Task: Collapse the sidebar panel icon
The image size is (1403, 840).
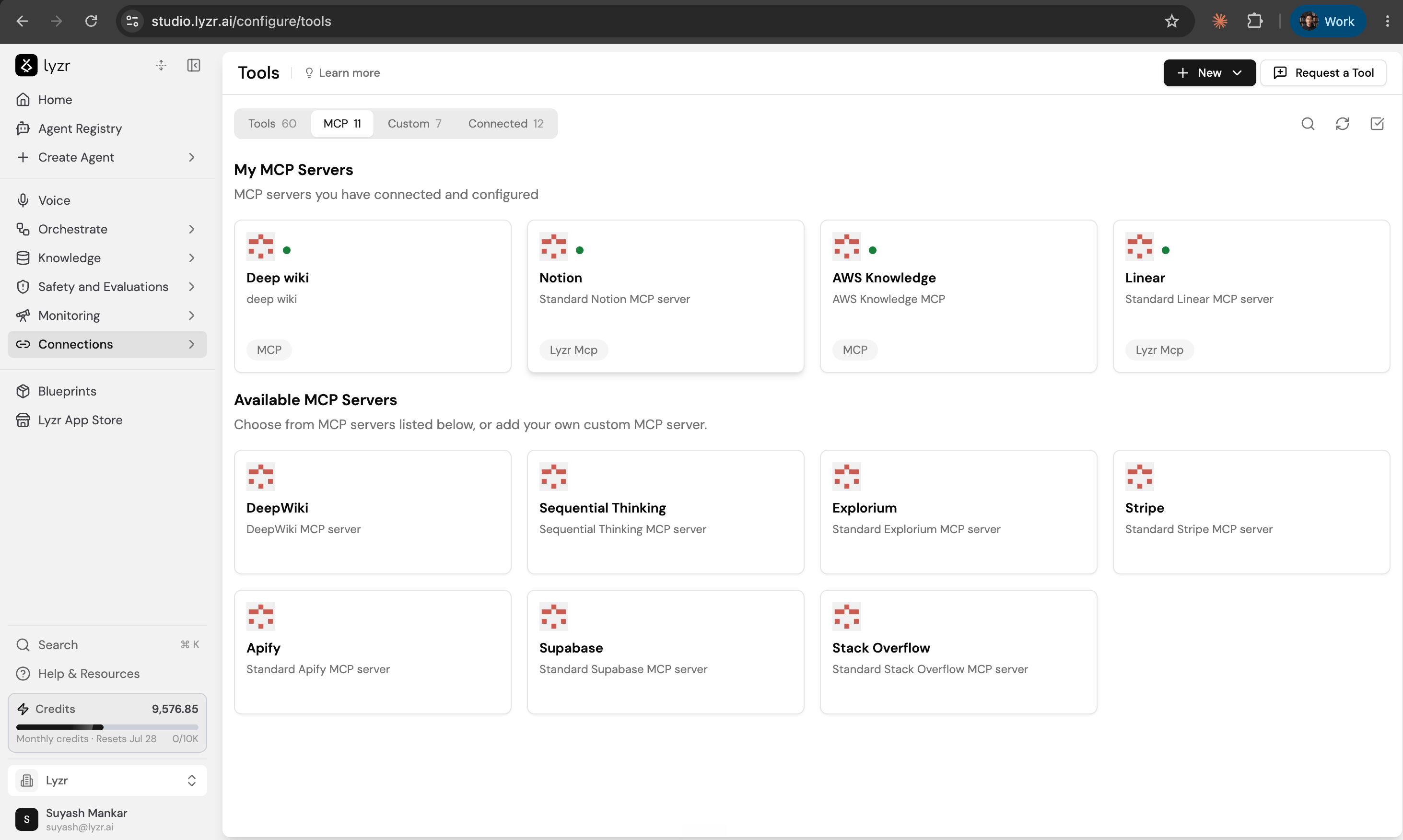Action: point(194,65)
